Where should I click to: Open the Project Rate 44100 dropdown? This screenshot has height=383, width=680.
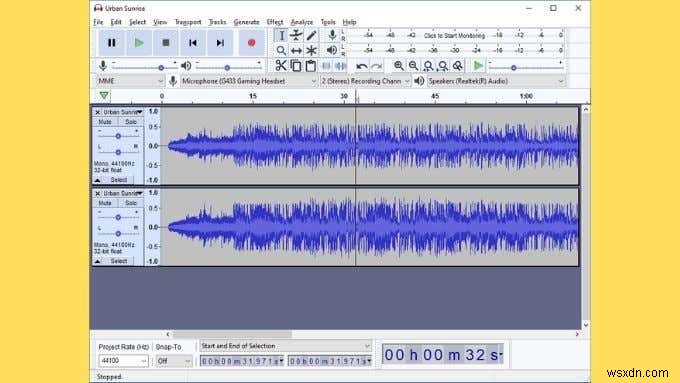[x=123, y=360]
